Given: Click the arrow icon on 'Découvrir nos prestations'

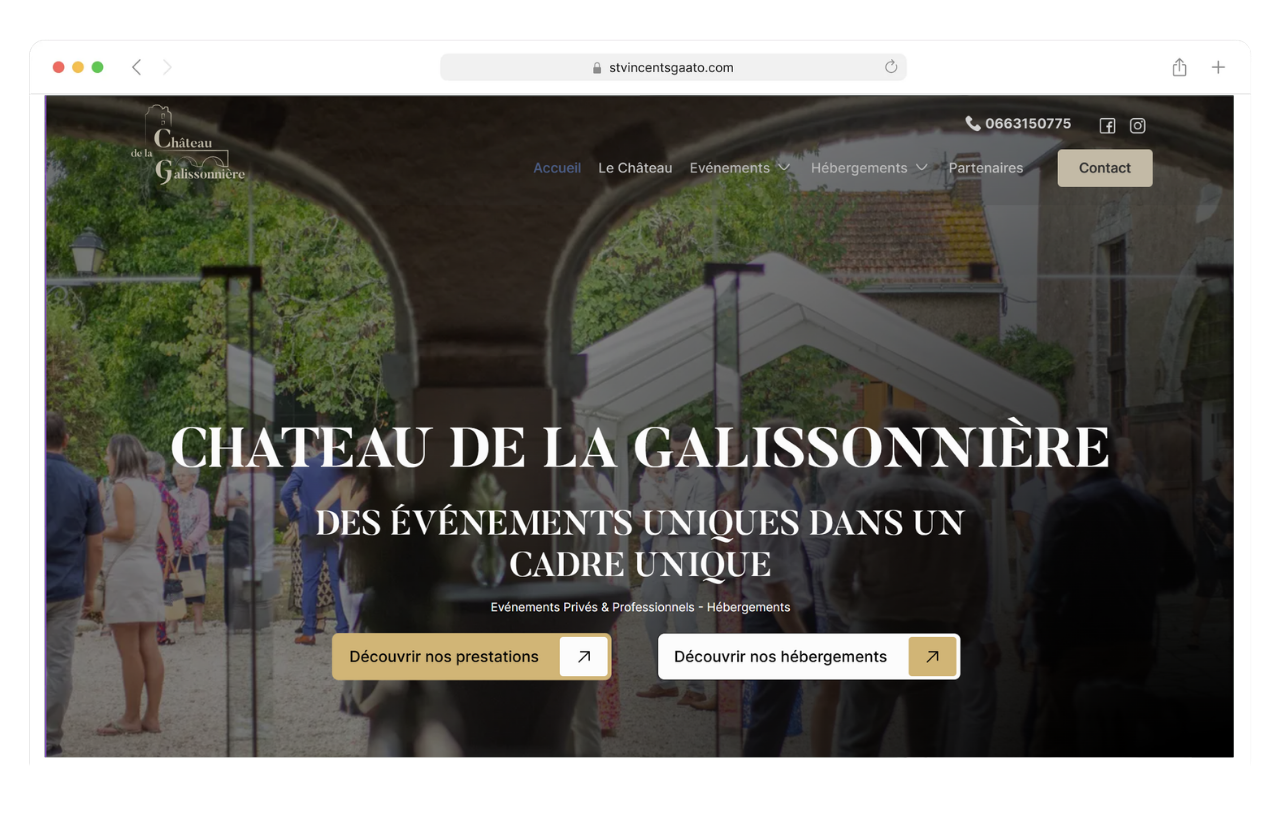Looking at the screenshot, I should [x=583, y=656].
